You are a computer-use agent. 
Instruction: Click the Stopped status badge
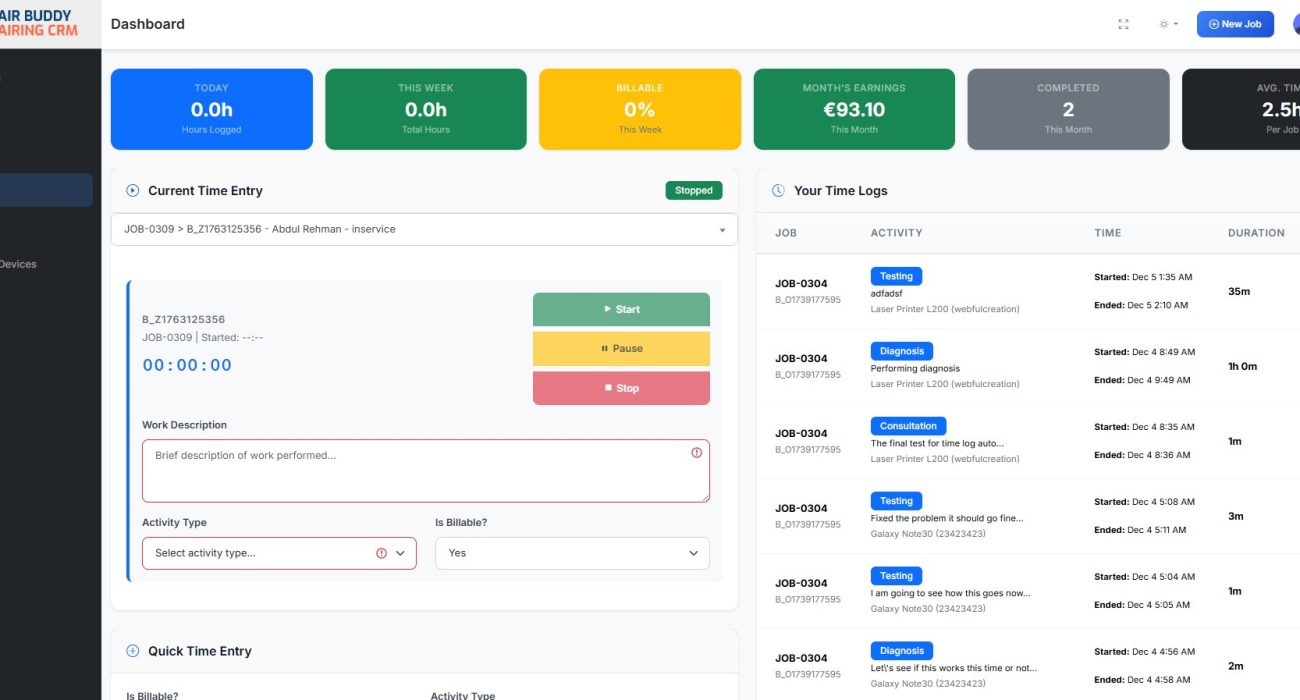(694, 190)
